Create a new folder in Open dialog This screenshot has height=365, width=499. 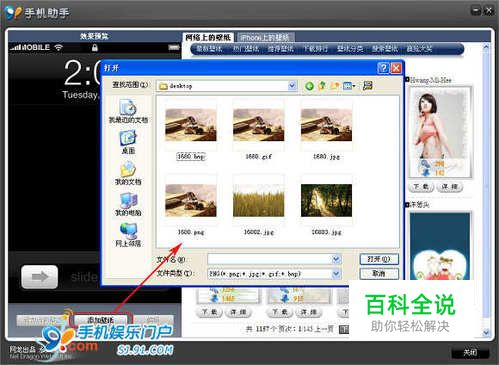[334, 86]
